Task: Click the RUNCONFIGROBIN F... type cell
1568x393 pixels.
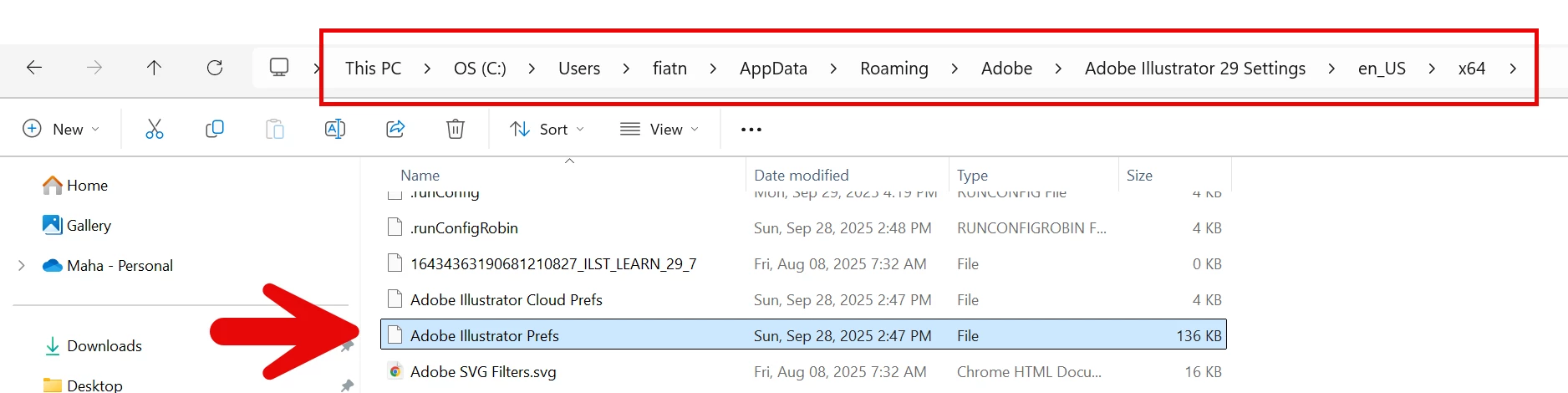Action: pos(1031,227)
